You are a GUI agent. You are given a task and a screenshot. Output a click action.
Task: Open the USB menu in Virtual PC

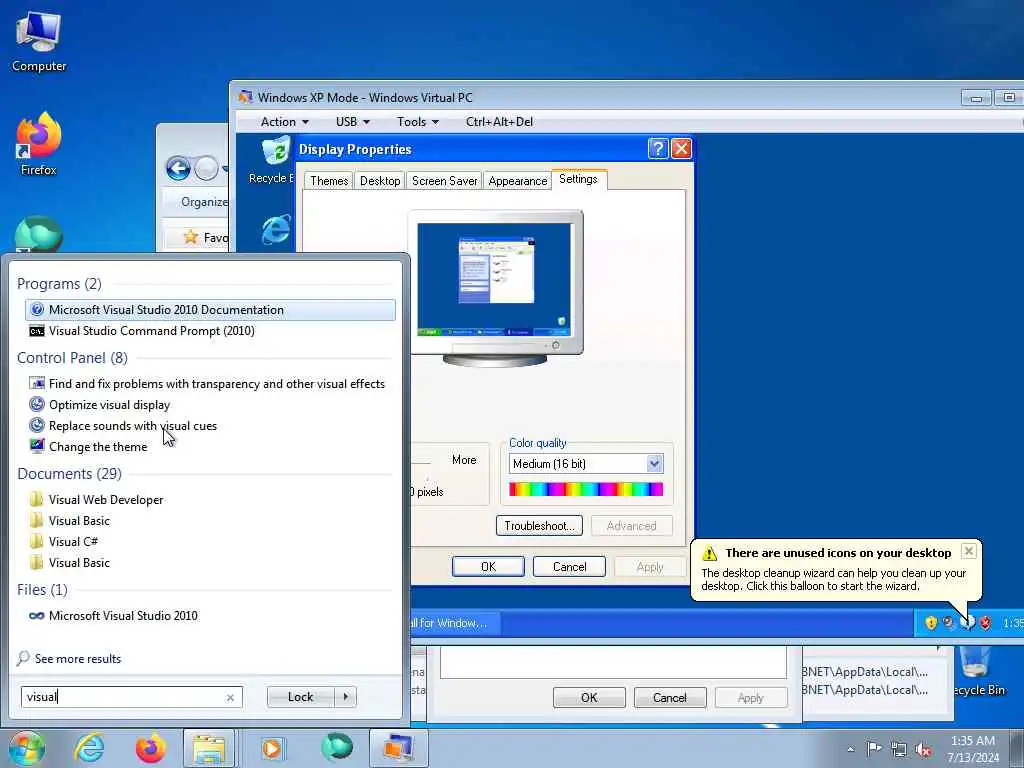click(x=353, y=121)
